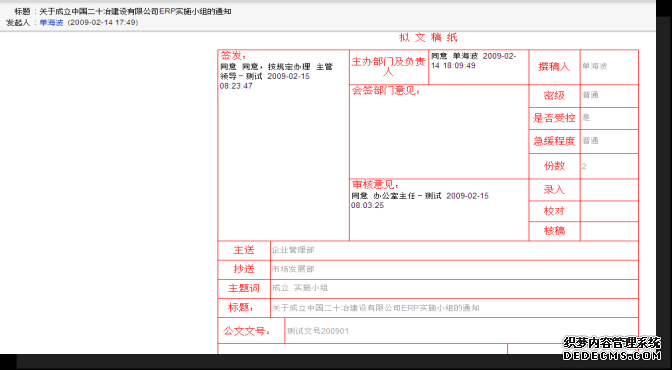Click the empty 录入 value cell
This screenshot has width=672, height=370.
click(x=609, y=190)
